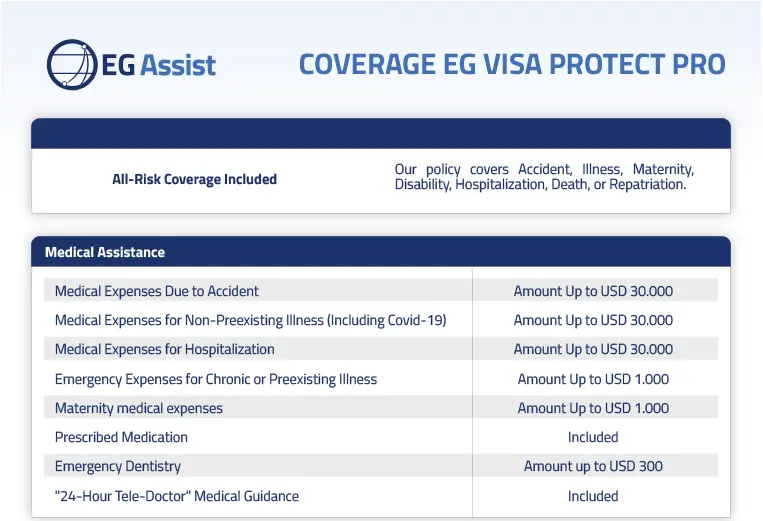Screen dimensions: 763x521
Task: Select the Emergency Dentistry row label
Action: (x=118, y=466)
